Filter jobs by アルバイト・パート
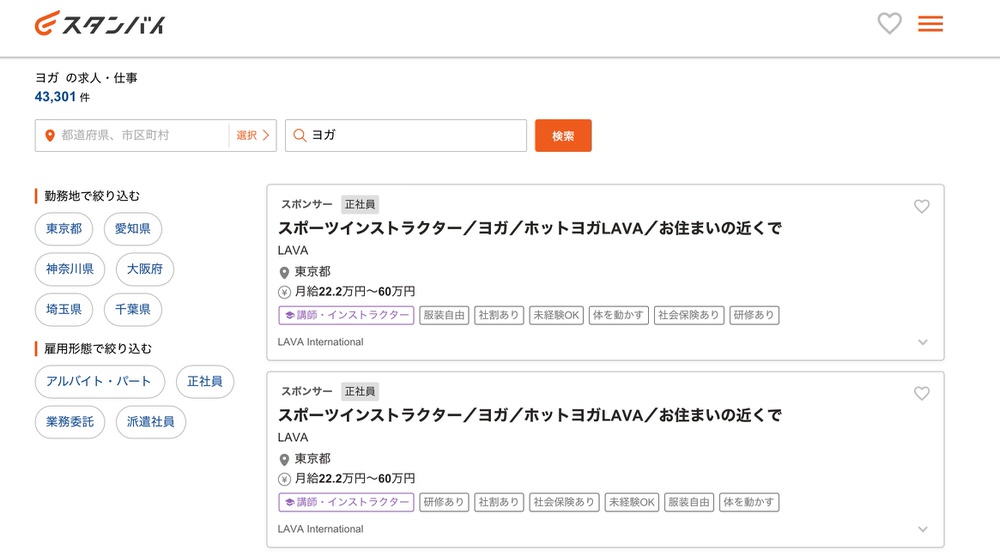 click(x=98, y=382)
